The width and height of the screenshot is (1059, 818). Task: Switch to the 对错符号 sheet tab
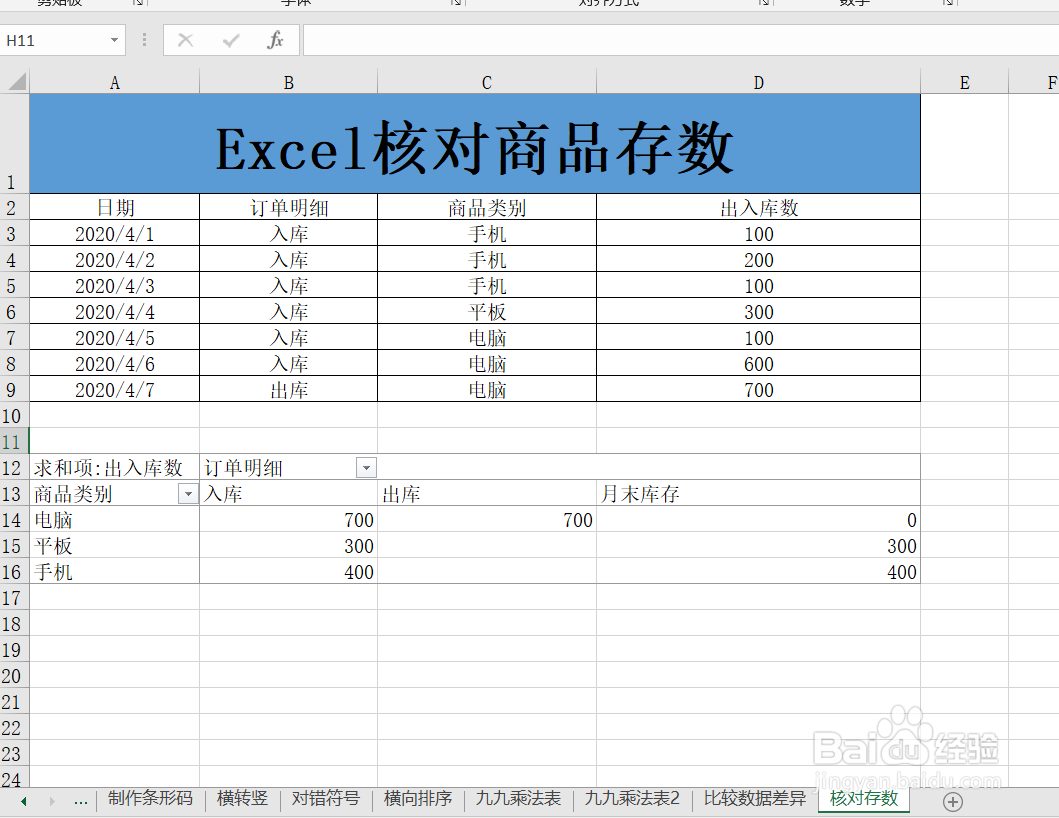pyautogui.click(x=326, y=798)
